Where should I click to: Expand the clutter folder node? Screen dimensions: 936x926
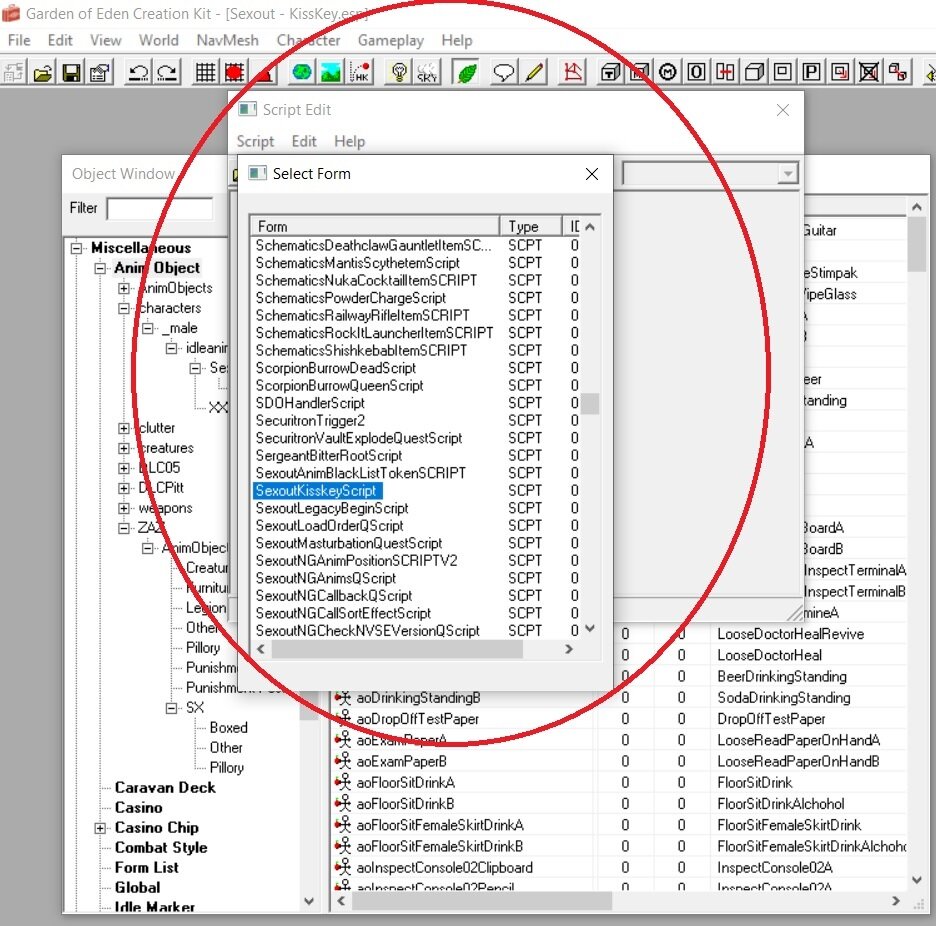click(124, 428)
